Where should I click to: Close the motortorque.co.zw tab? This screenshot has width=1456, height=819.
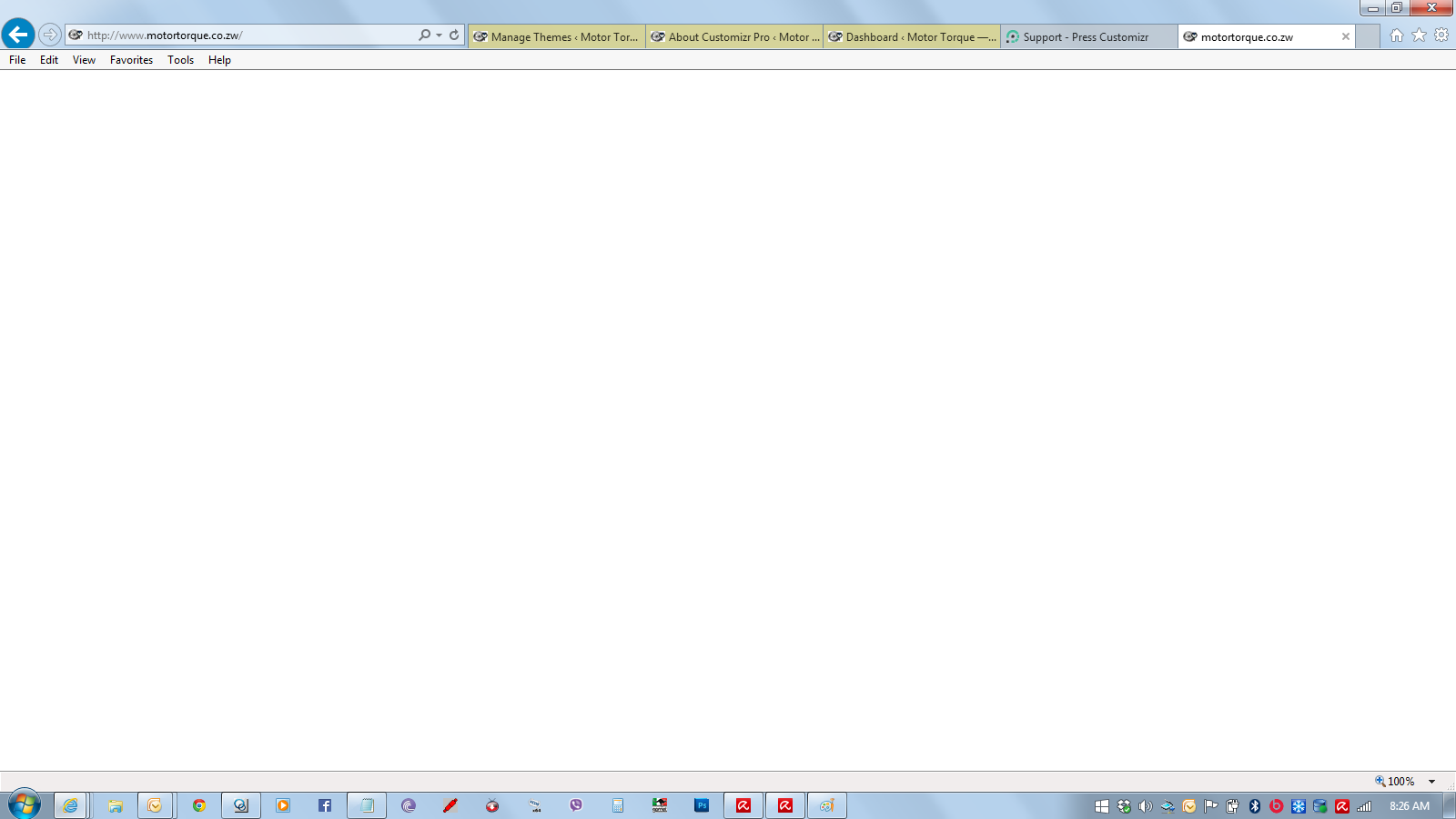click(x=1346, y=36)
